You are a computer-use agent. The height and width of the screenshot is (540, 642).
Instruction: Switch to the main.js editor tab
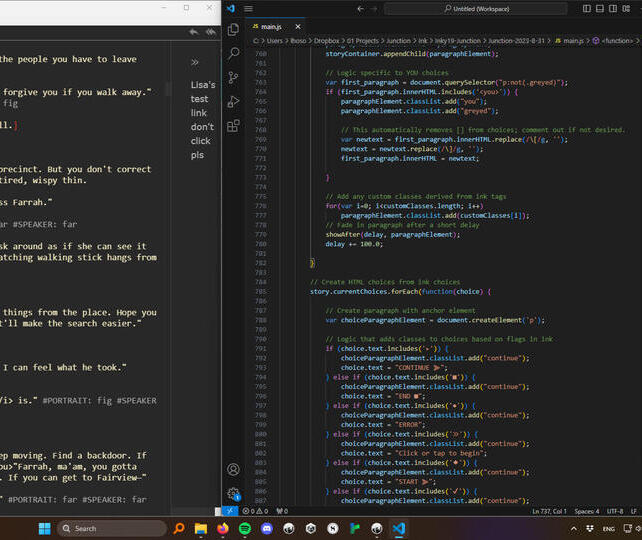pos(272,25)
